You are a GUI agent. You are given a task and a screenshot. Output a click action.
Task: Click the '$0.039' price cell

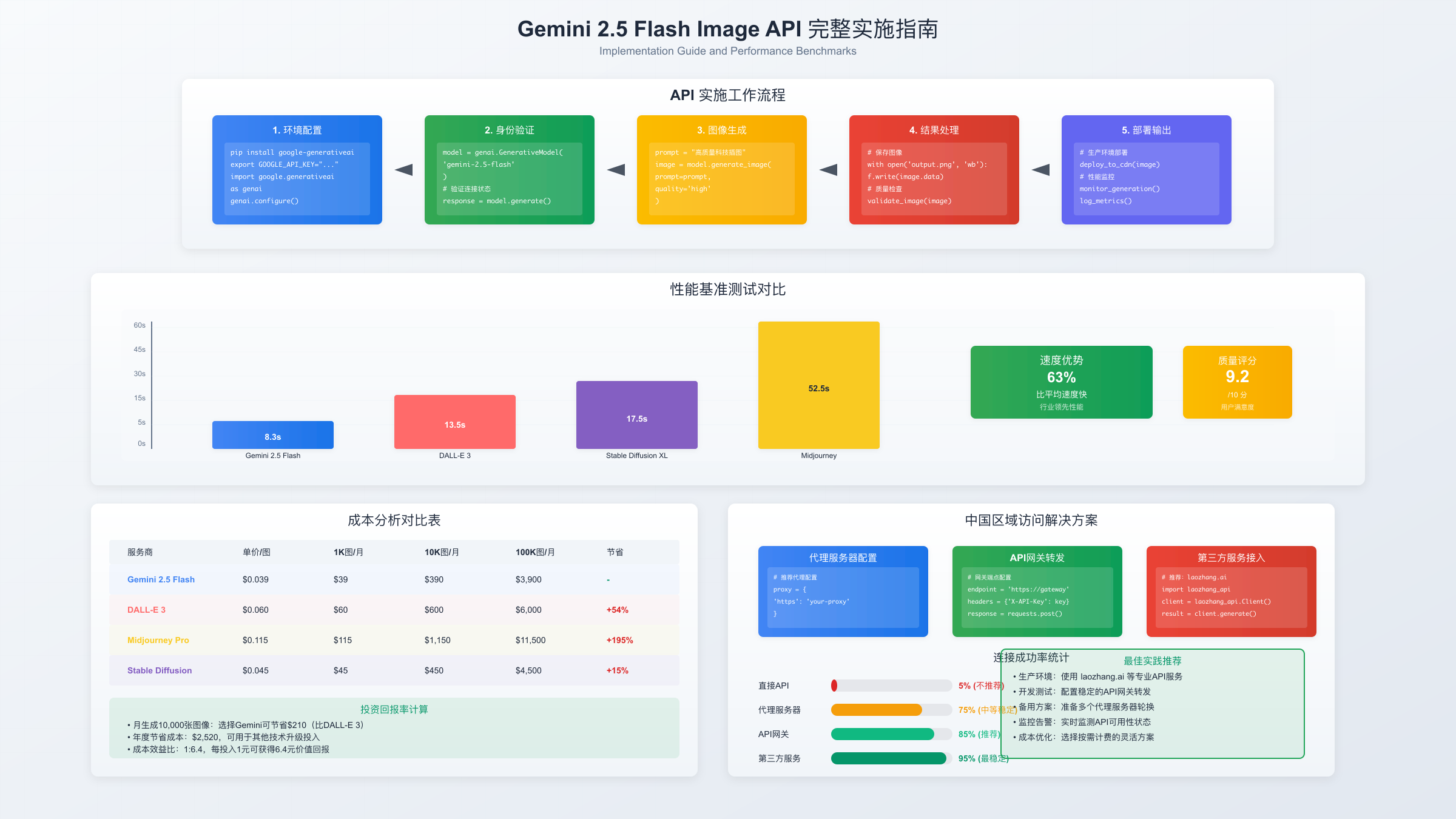pos(255,579)
